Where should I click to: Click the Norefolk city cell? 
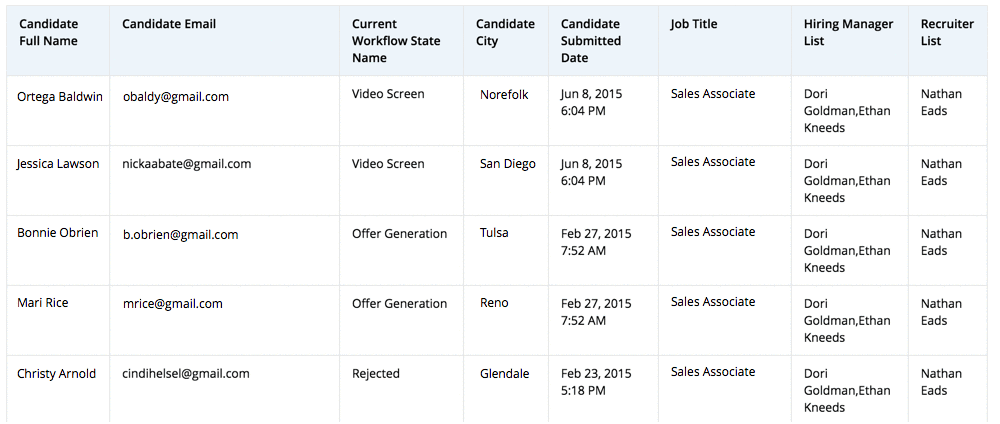504,95
